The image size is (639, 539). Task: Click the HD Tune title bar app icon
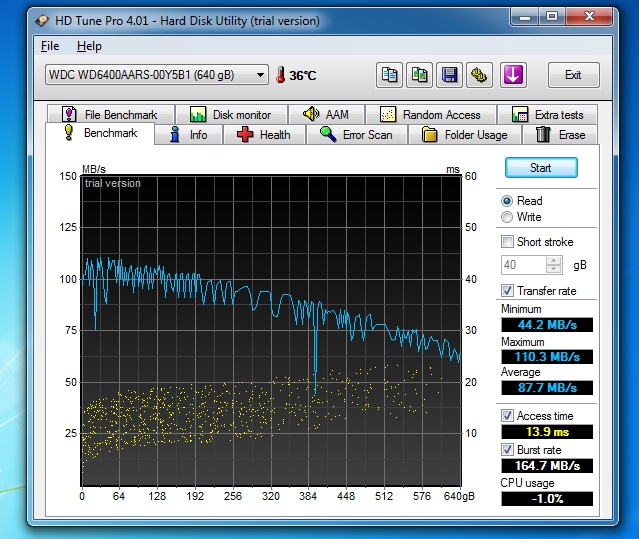(42, 21)
